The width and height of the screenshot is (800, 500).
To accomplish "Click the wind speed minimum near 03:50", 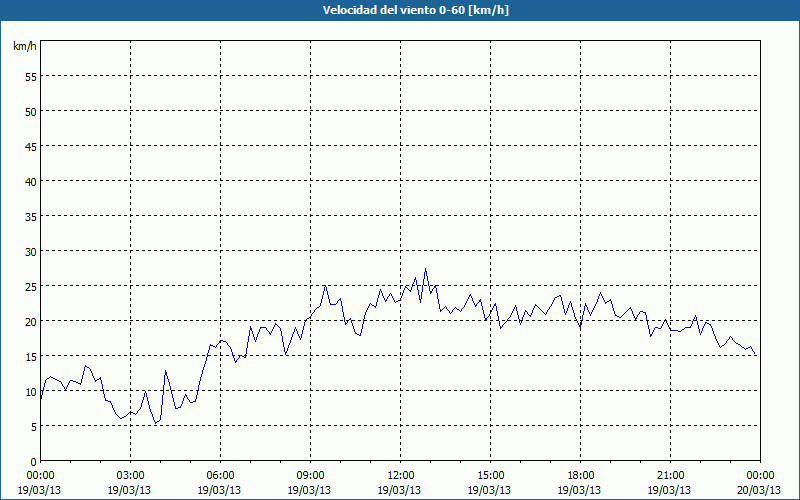I will point(156,423).
